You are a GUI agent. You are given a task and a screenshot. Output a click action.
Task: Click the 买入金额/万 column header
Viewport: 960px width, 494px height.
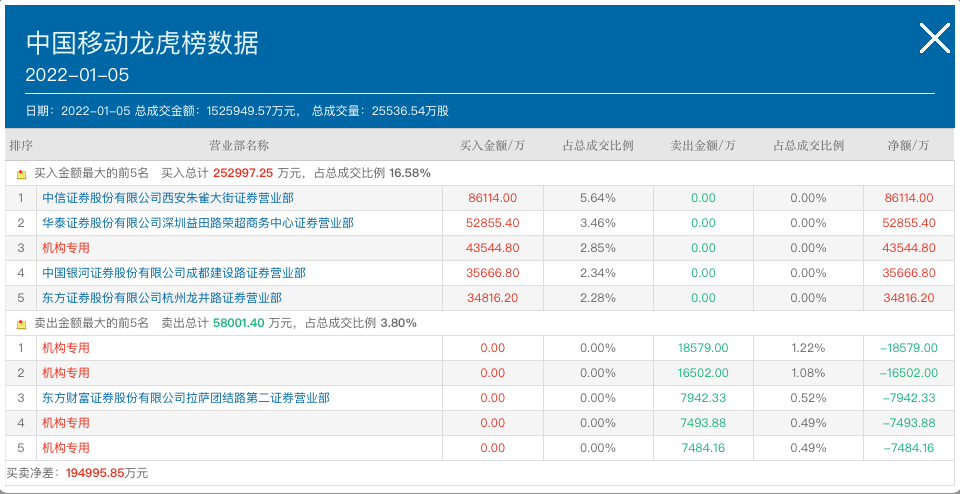click(x=492, y=146)
